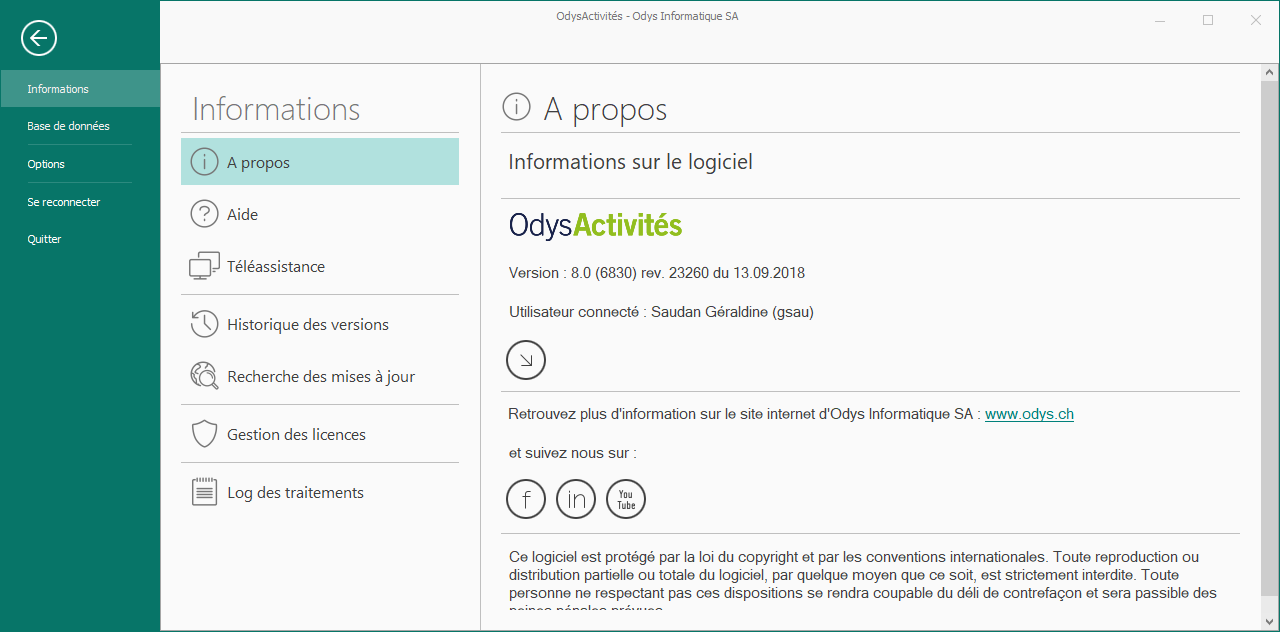This screenshot has height=632, width=1280.
Task: Open Historique des versions
Action: [320, 324]
